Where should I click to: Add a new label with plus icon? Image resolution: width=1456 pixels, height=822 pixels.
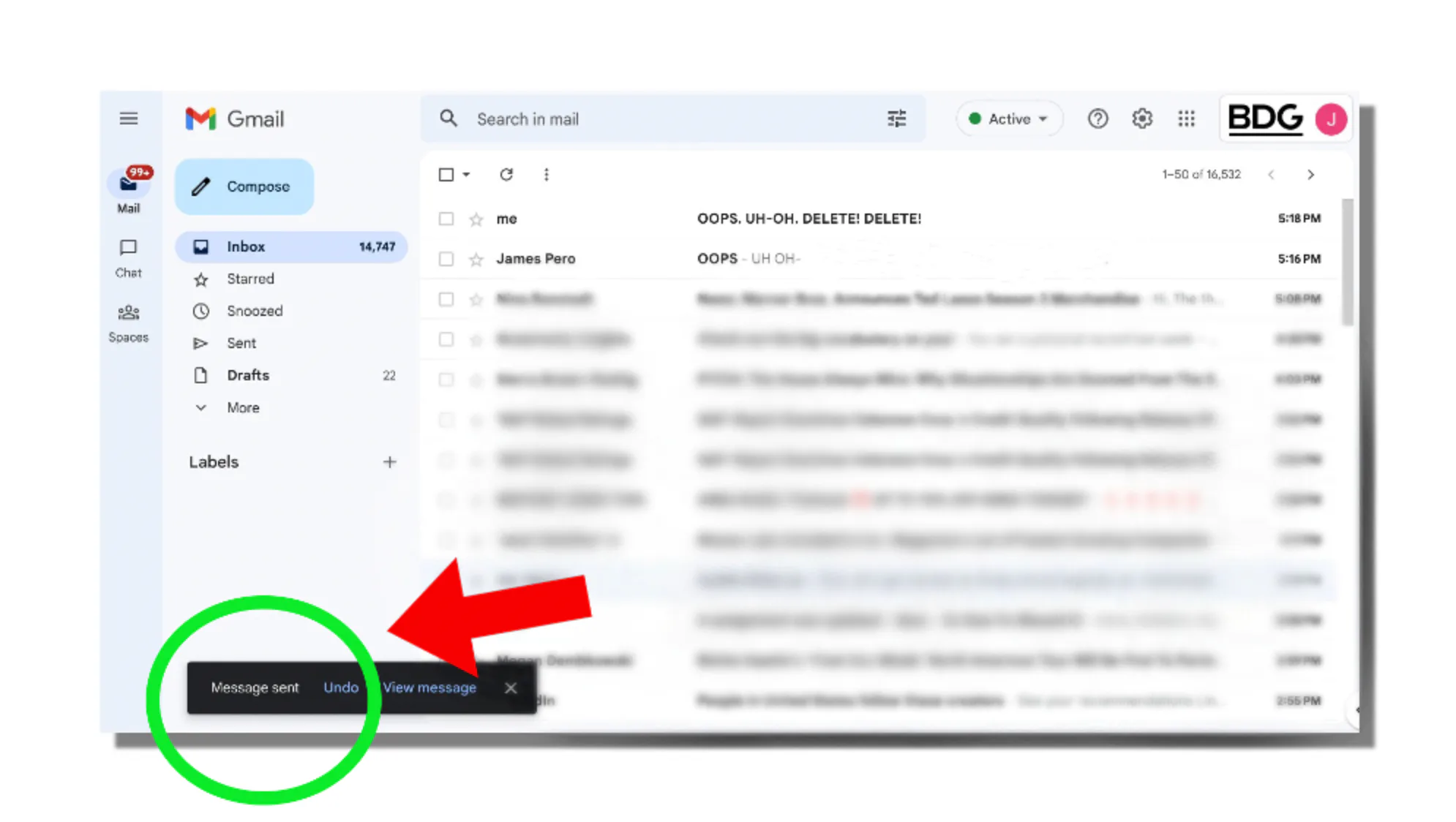(x=389, y=462)
